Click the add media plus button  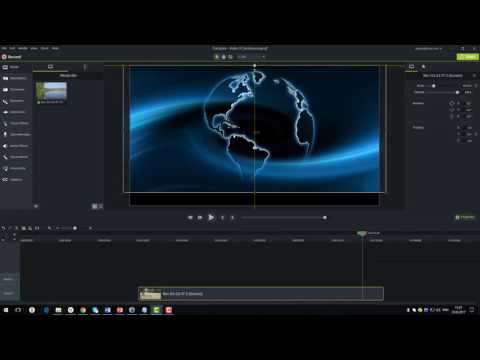36,206
